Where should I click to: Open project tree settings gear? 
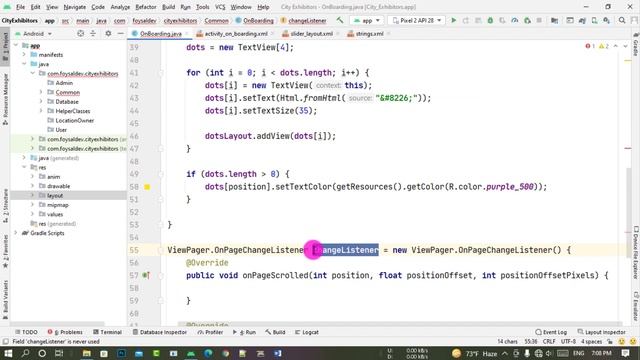coord(108,33)
